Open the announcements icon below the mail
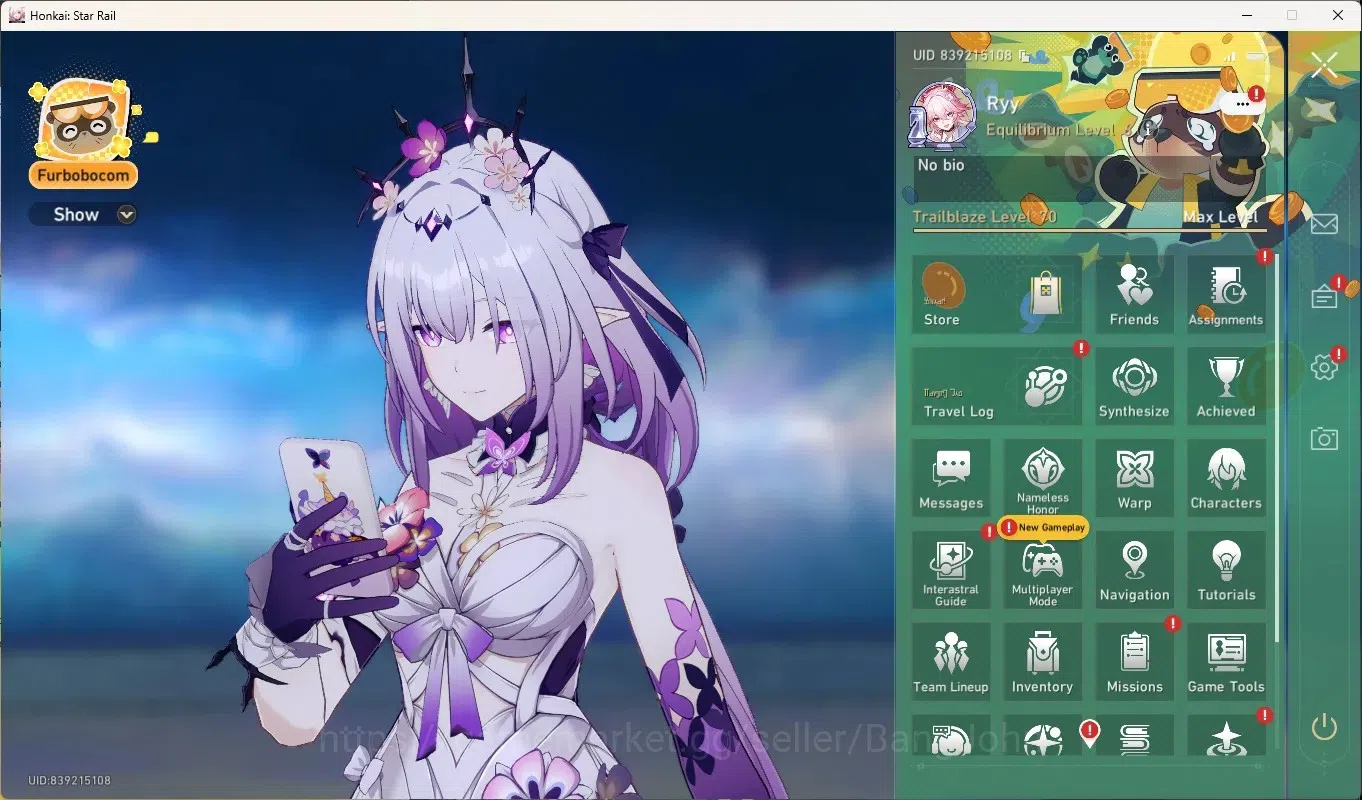 point(1324,297)
